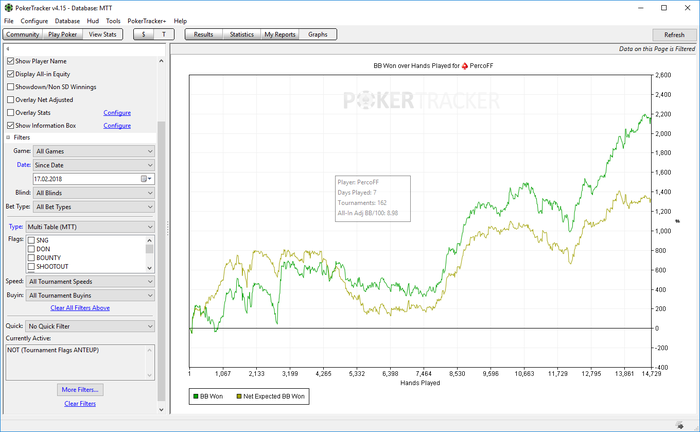
Task: Switch to the Statistics tab
Action: click(x=241, y=34)
